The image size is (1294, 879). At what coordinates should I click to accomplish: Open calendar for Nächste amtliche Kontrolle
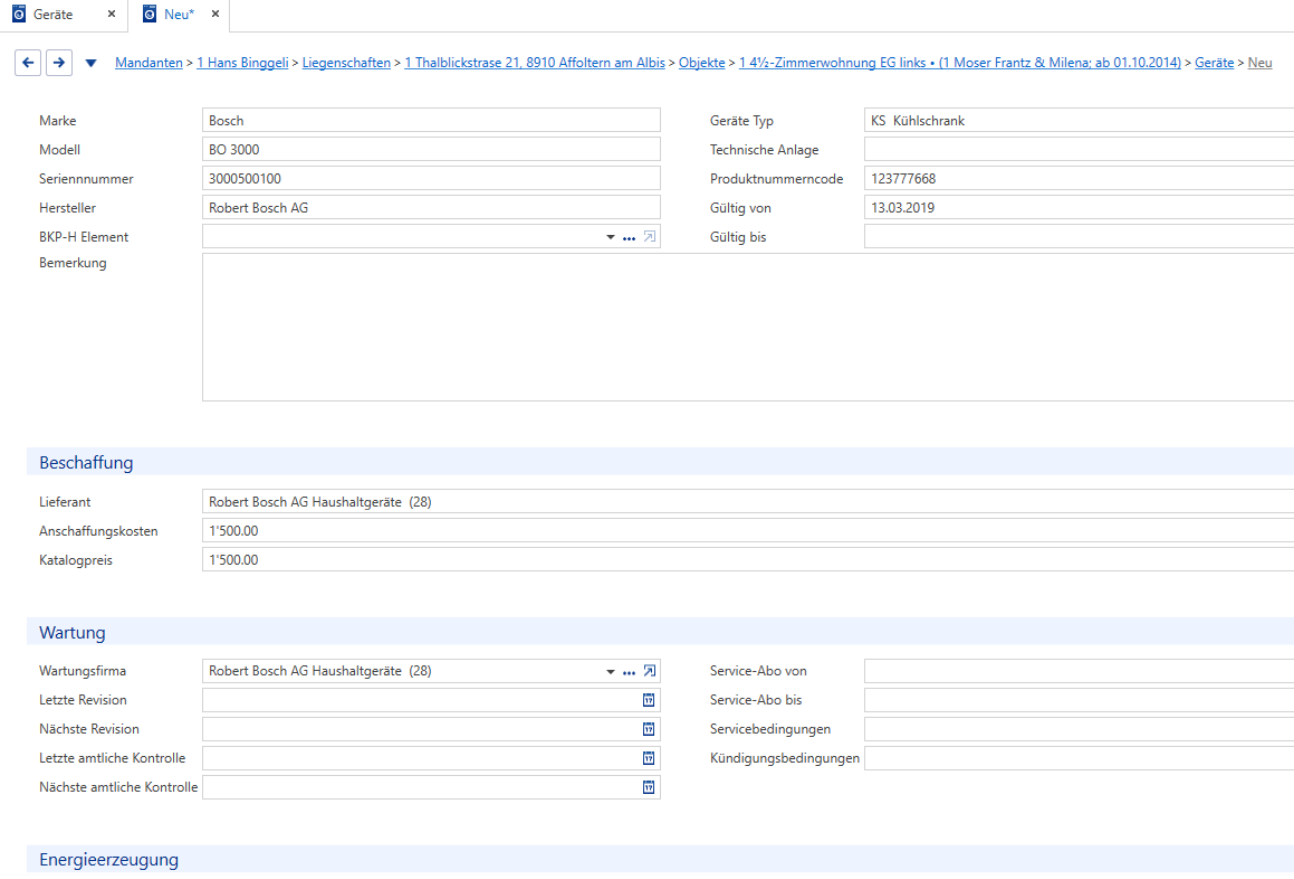click(648, 787)
